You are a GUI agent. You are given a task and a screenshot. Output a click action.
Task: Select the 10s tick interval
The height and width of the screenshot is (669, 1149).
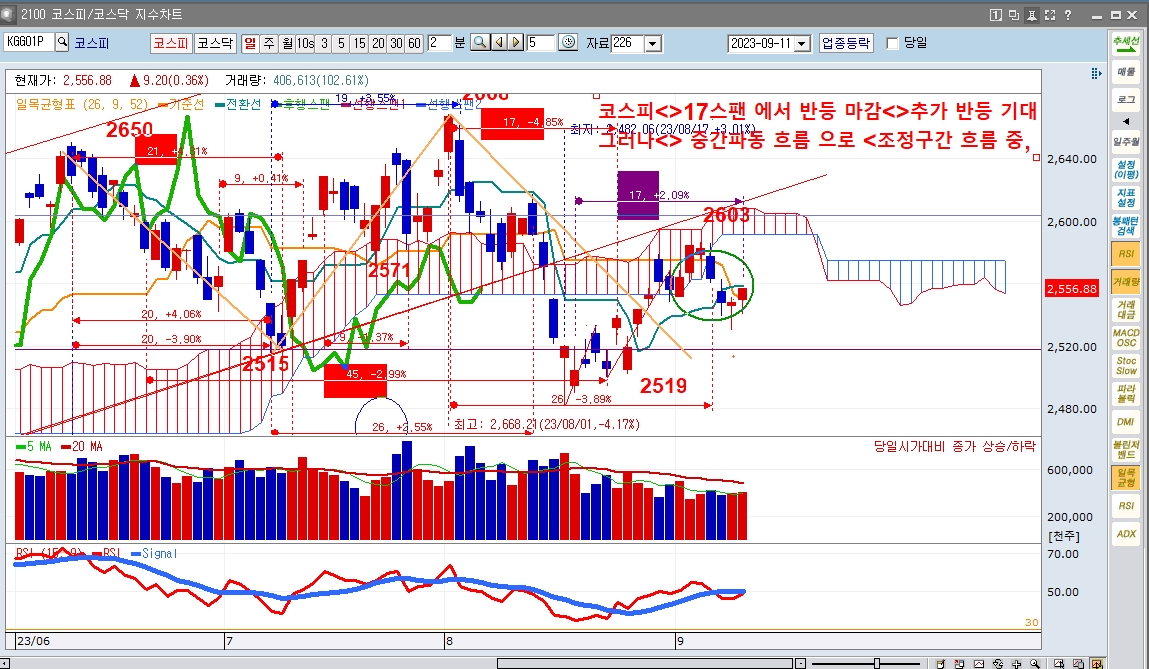(x=305, y=42)
